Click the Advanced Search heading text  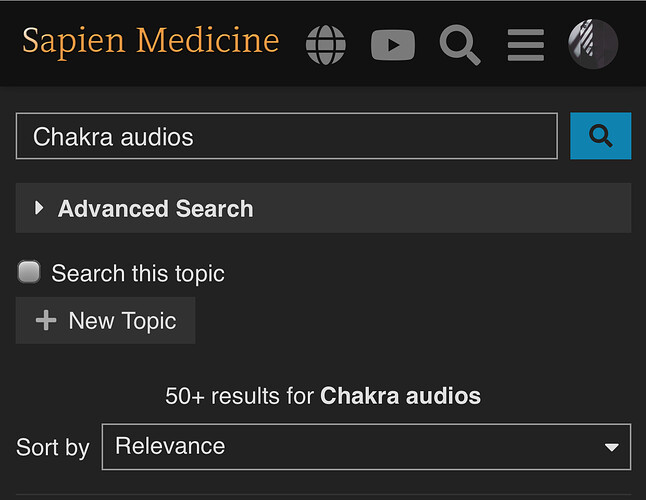155,208
